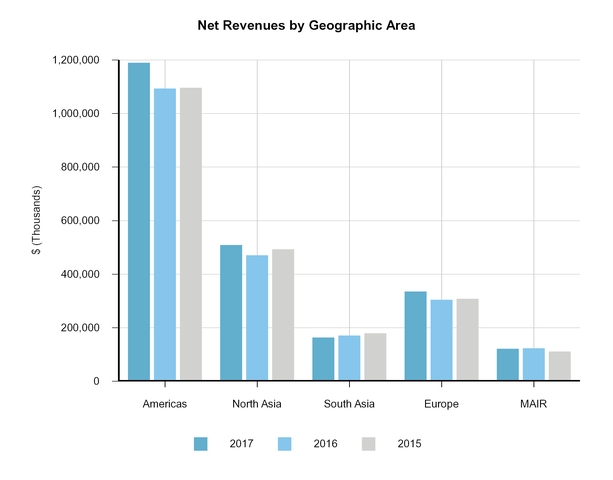The width and height of the screenshot is (613, 480).
Task: Click the Europe x-axis category label
Action: [x=441, y=404]
